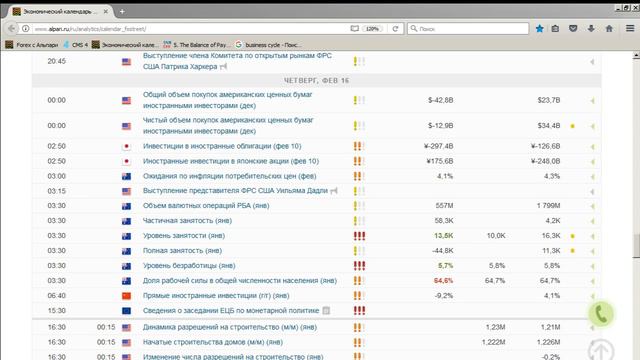The height and width of the screenshot is (360, 640).
Task: Reload the page with the refresh icon
Action: (395, 29)
